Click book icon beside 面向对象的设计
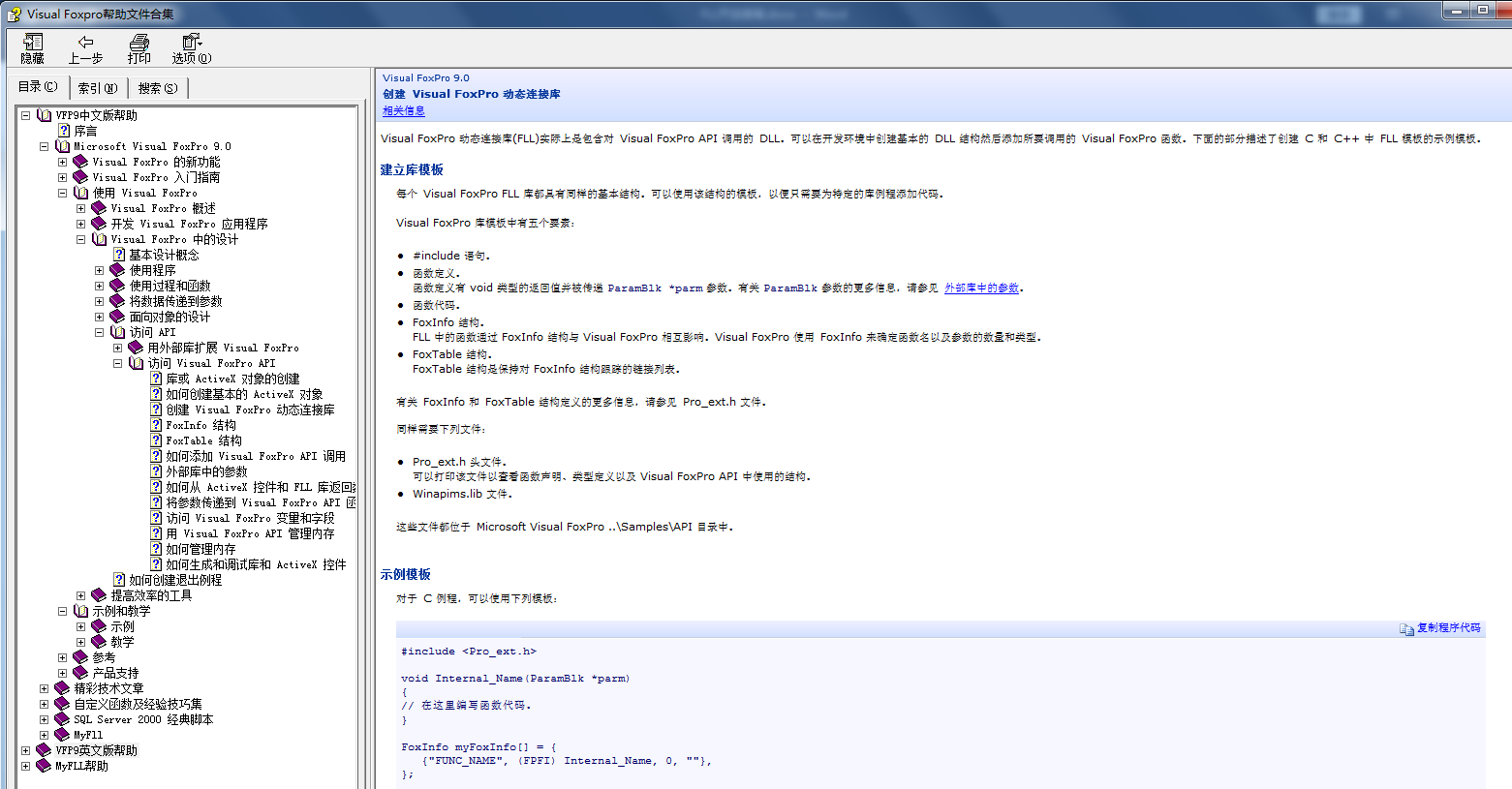 click(x=117, y=317)
